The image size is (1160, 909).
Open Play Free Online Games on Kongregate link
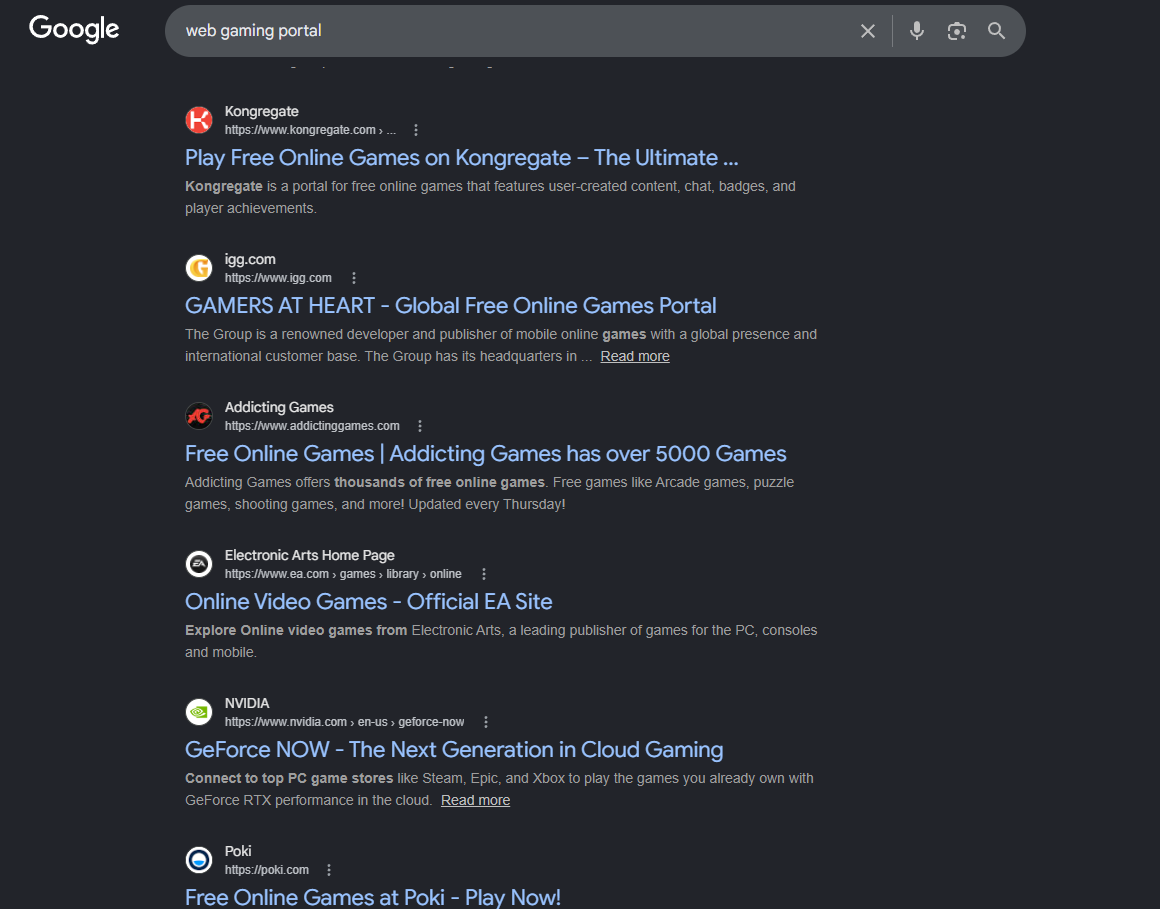462,158
